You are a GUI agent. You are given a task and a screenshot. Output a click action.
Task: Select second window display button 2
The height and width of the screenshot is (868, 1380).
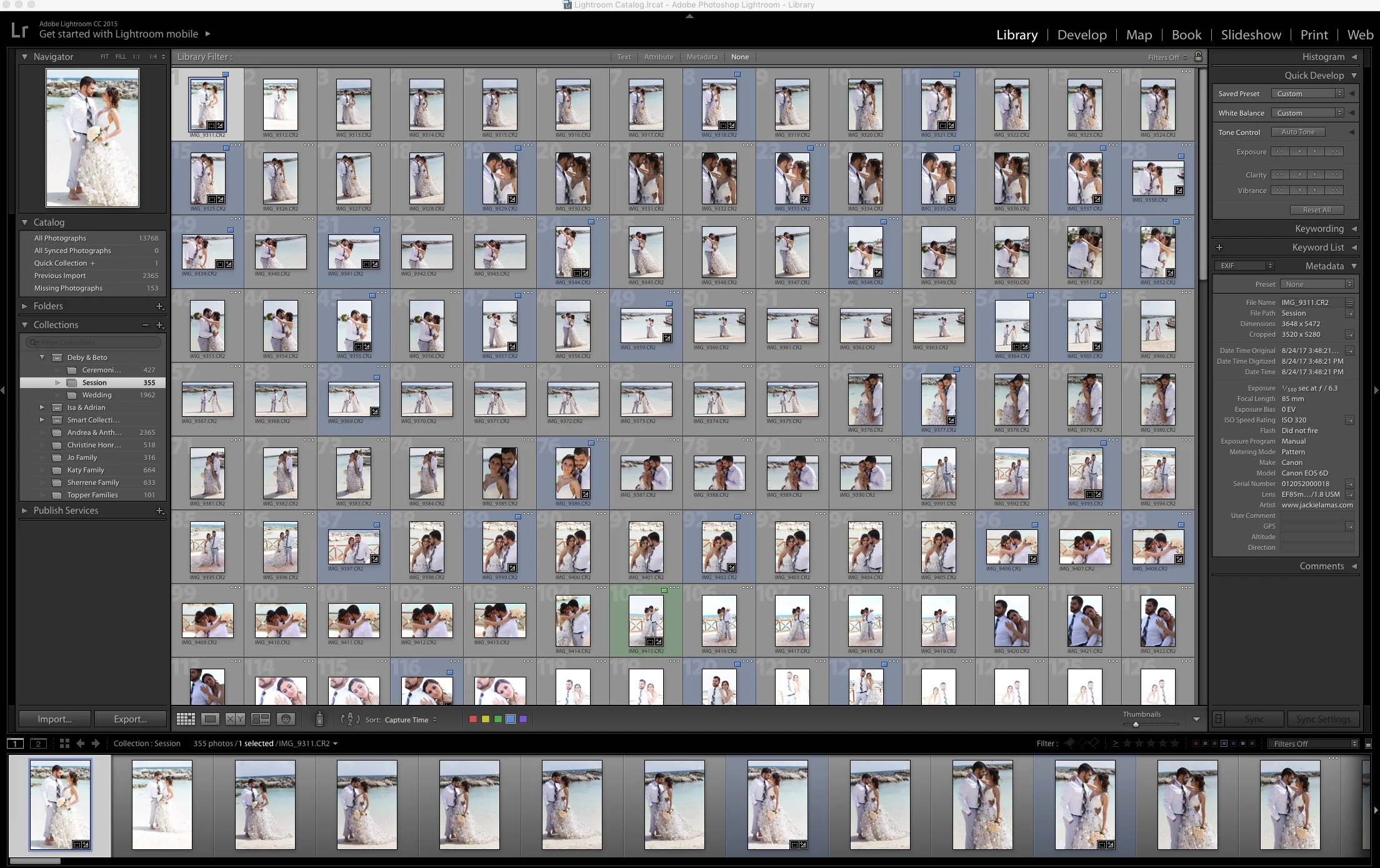[x=39, y=744]
